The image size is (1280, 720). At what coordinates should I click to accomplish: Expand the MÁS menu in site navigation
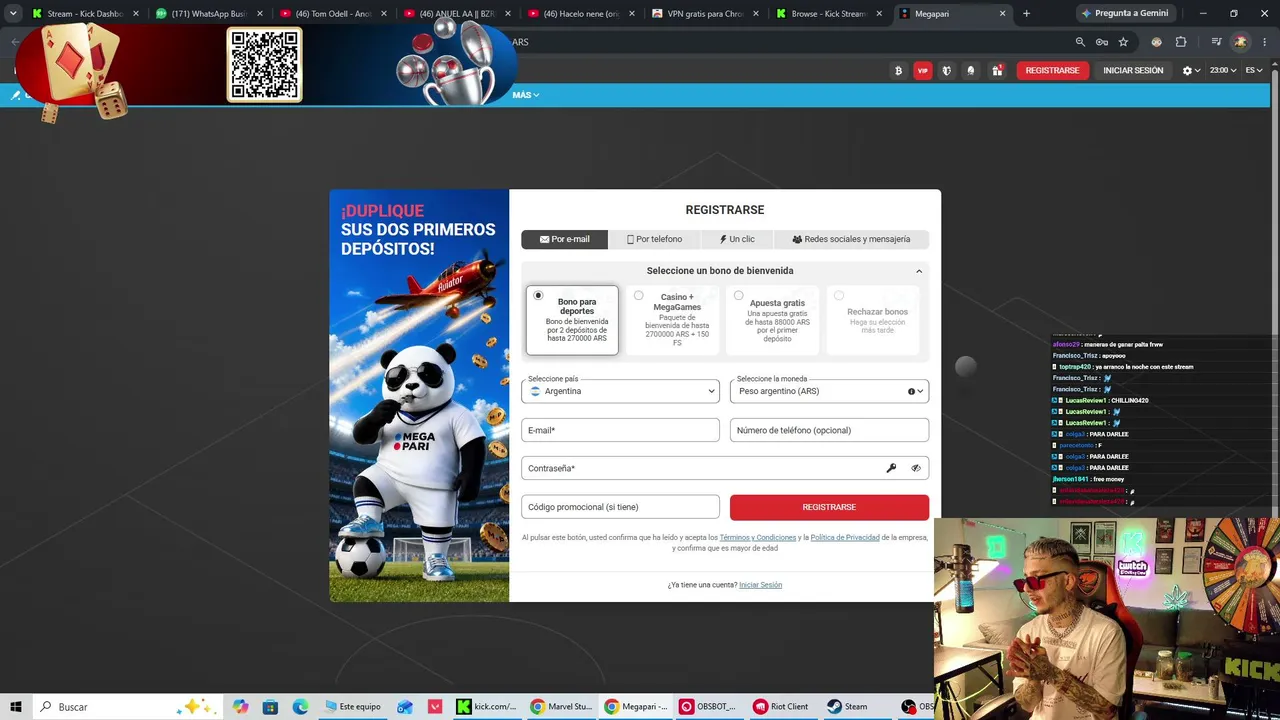click(526, 95)
